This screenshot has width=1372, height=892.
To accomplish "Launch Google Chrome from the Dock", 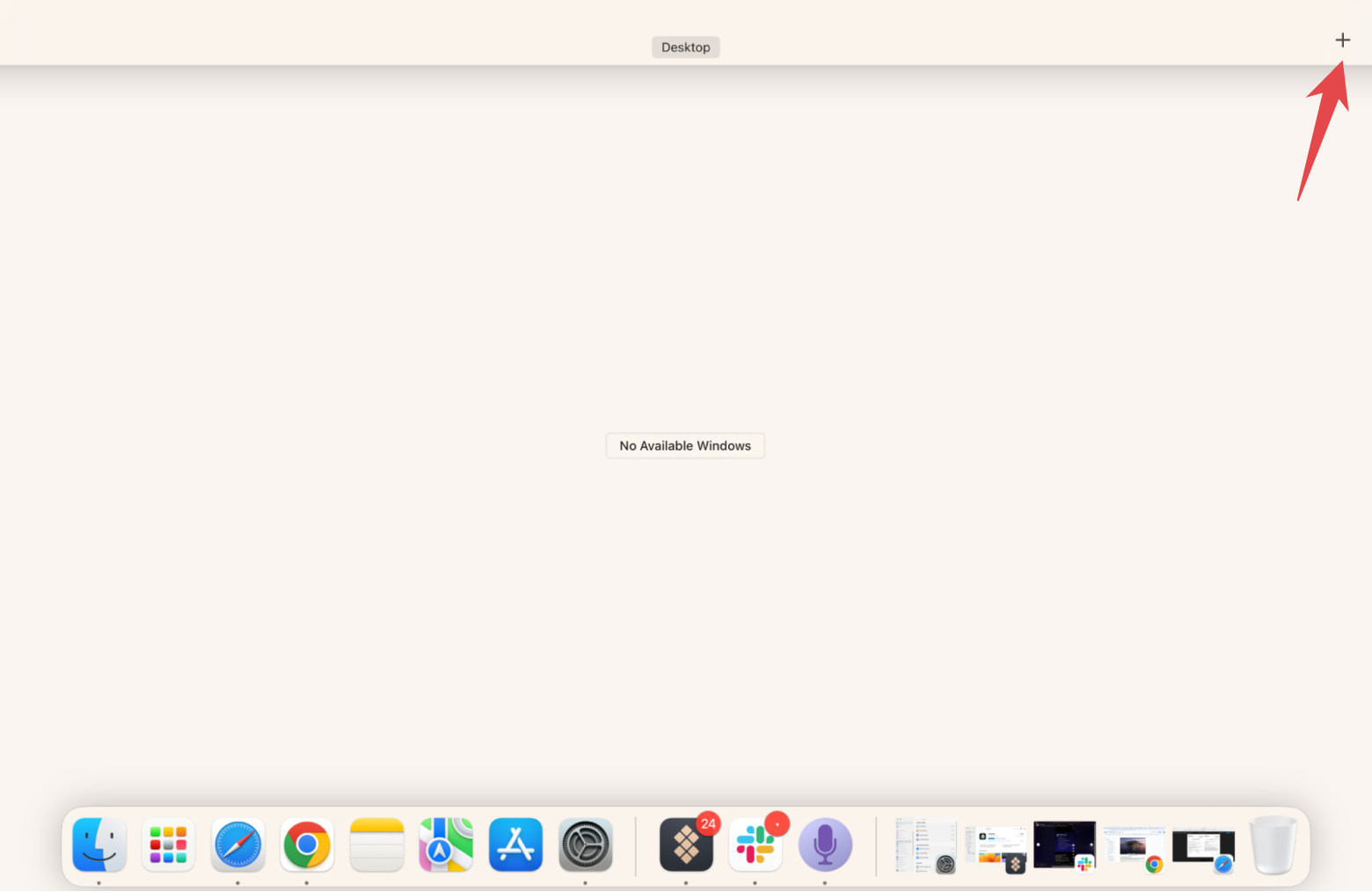I will click(307, 844).
